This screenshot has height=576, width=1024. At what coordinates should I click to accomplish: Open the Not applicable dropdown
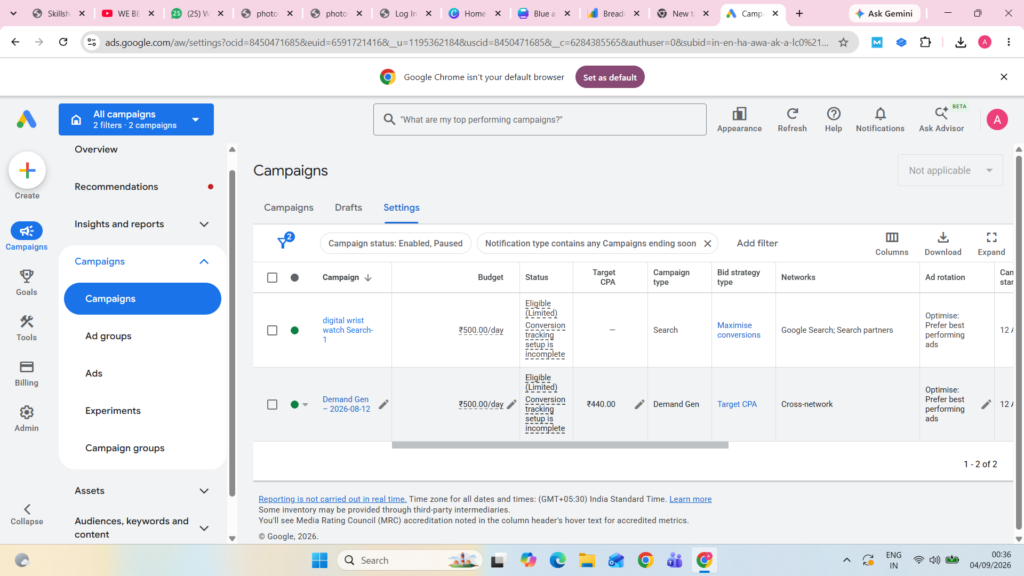point(950,170)
